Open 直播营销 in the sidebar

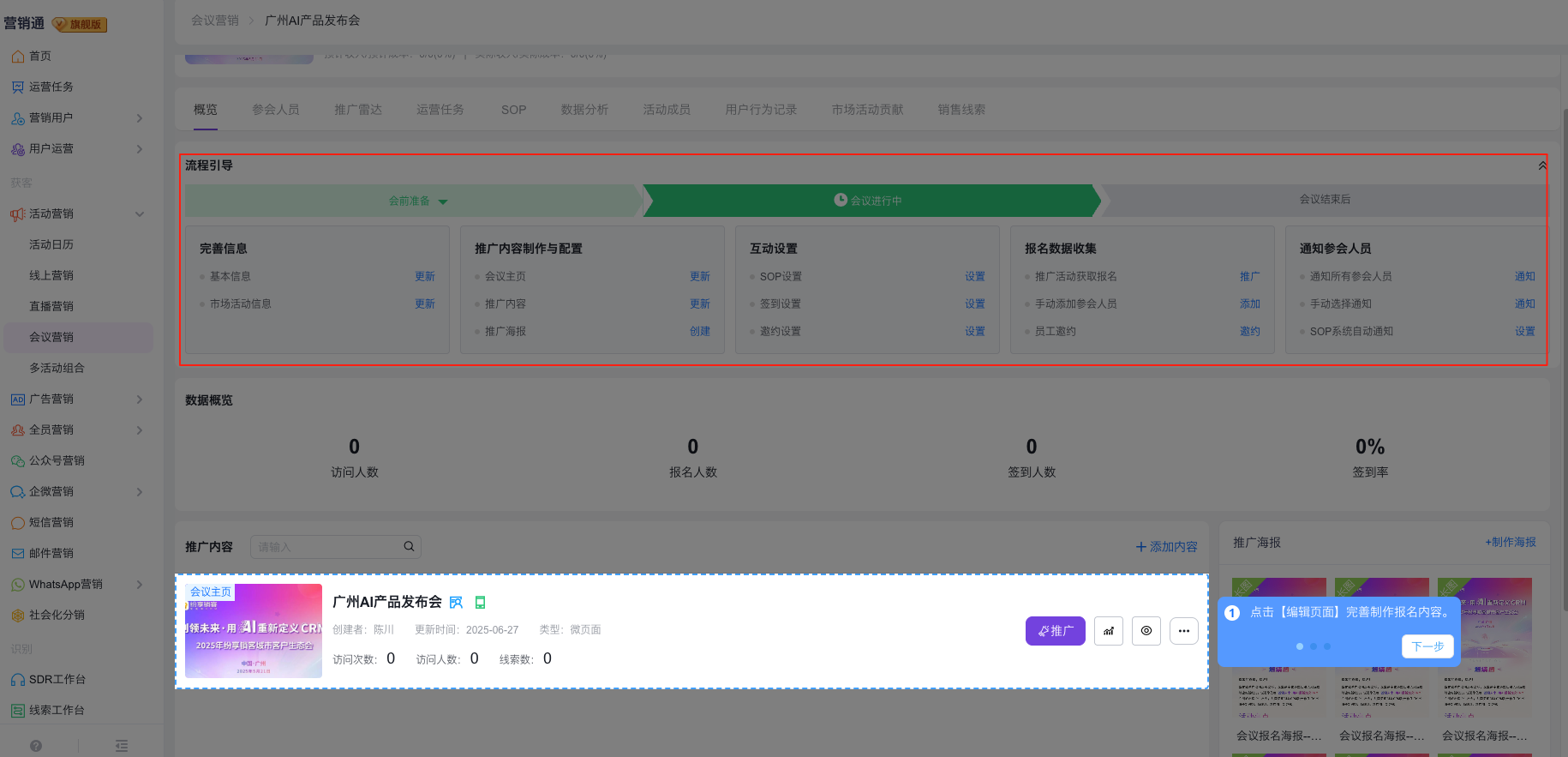pyautogui.click(x=51, y=307)
